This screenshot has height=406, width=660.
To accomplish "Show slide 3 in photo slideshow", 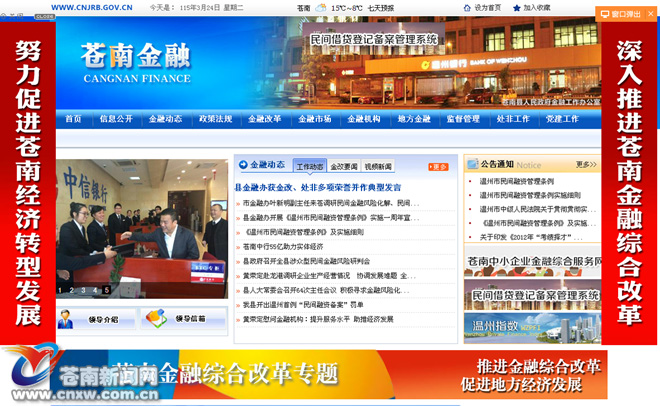I will point(83,290).
